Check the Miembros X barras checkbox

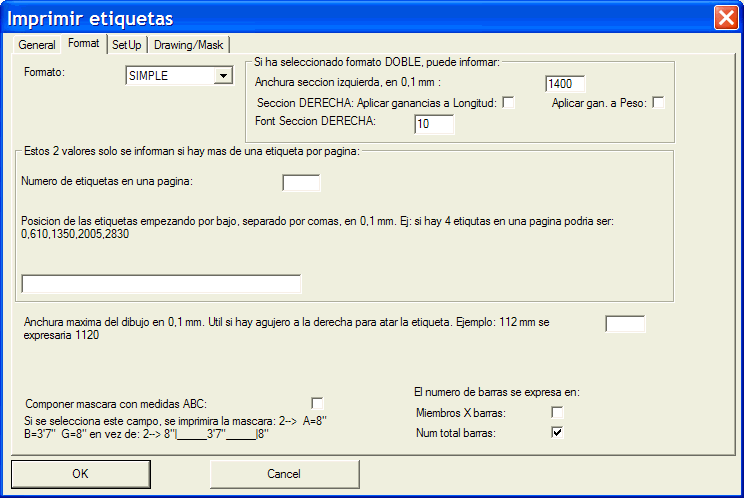click(558, 413)
